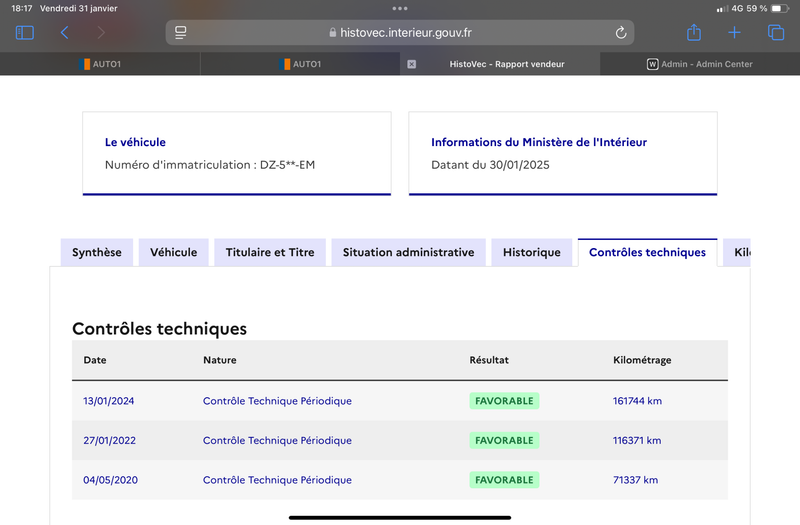Go back with the left arrow
The height and width of the screenshot is (525, 800).
(x=64, y=33)
